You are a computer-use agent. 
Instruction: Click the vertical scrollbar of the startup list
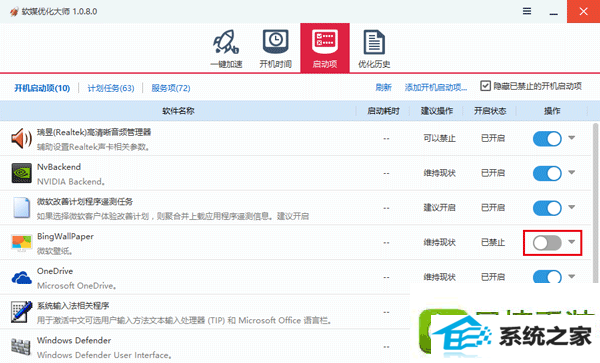tap(595, 203)
